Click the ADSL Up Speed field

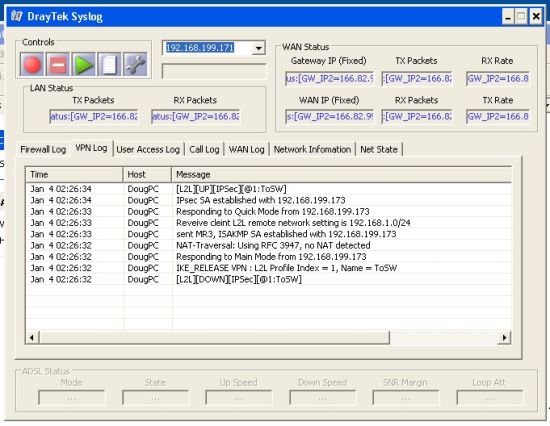pyautogui.click(x=239, y=398)
